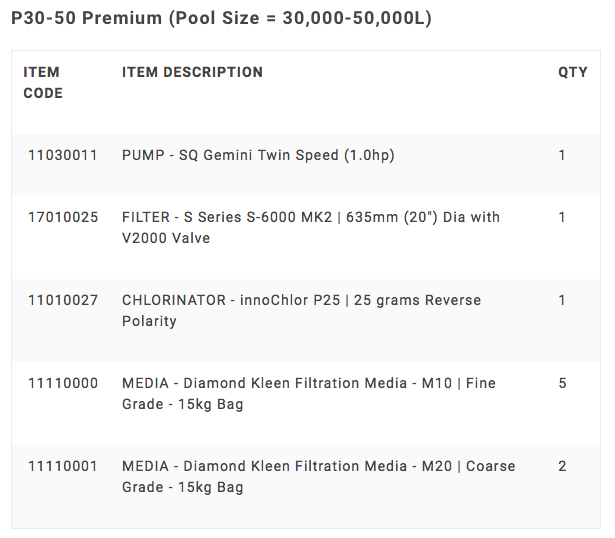
Task: Select item code 11010027
Action: tap(63, 300)
